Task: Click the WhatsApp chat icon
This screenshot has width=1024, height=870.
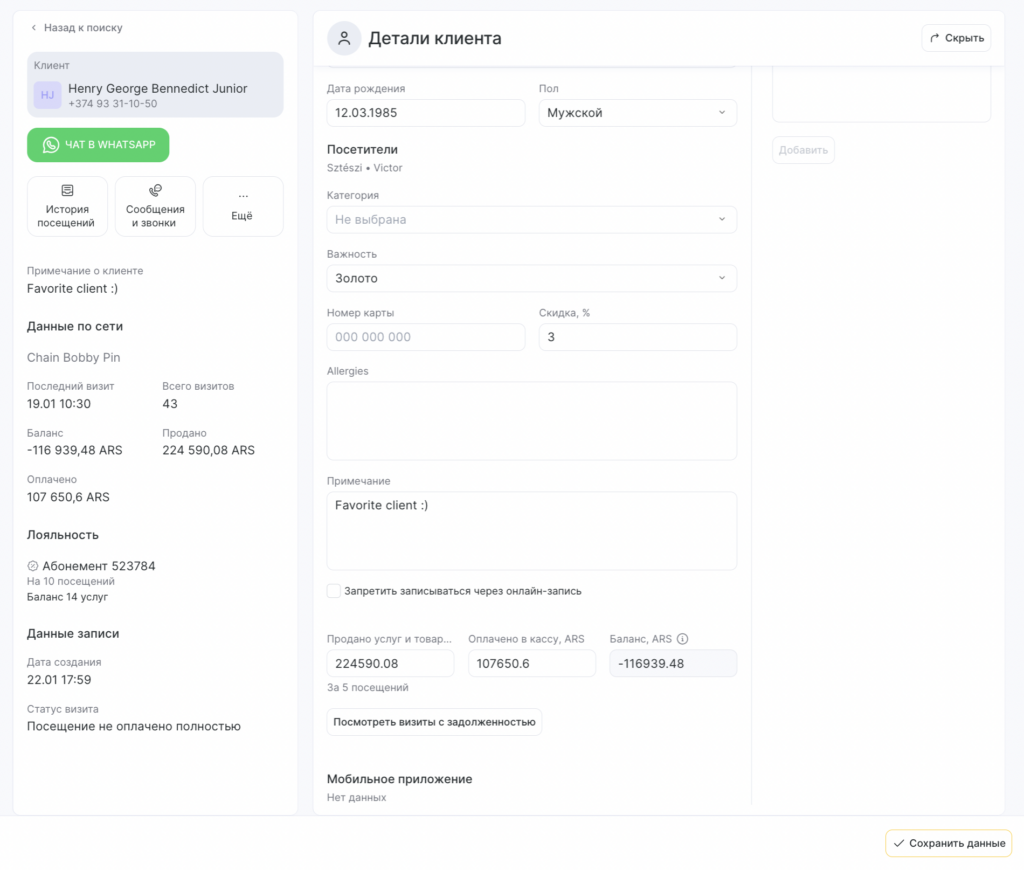Action: pyautogui.click(x=51, y=145)
